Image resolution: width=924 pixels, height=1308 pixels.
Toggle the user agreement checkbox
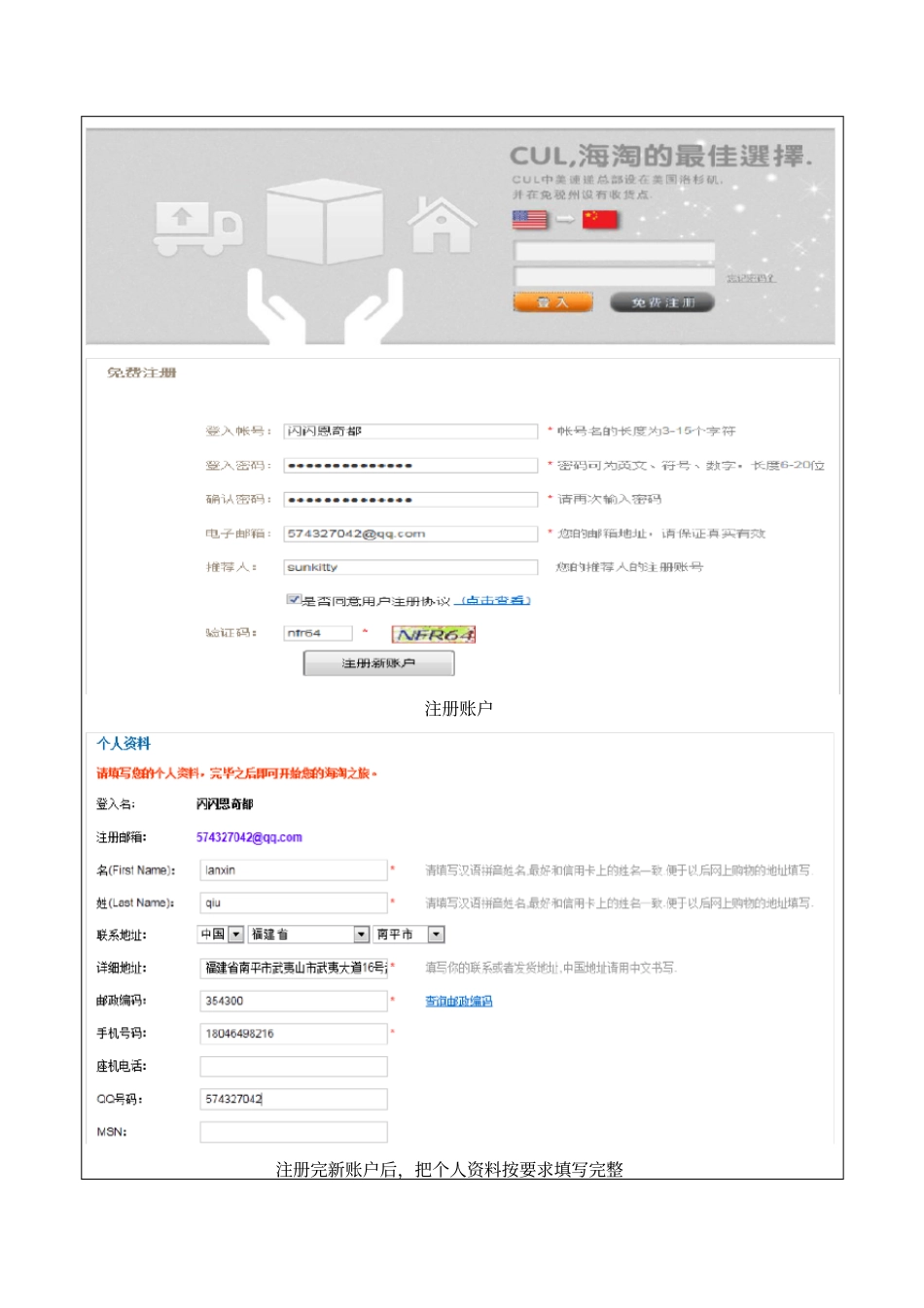click(293, 599)
